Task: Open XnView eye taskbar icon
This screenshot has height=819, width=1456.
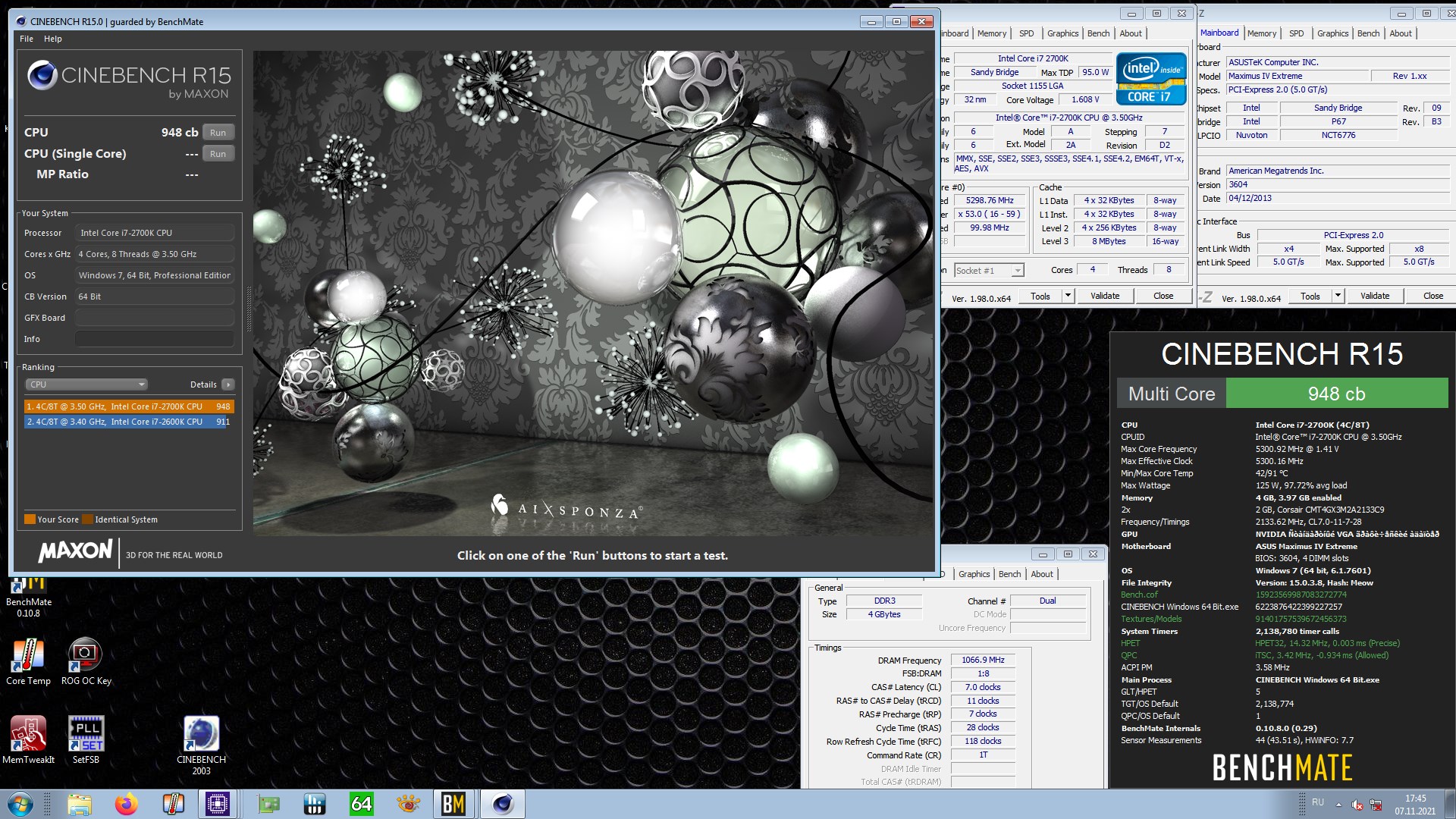Action: [409, 804]
